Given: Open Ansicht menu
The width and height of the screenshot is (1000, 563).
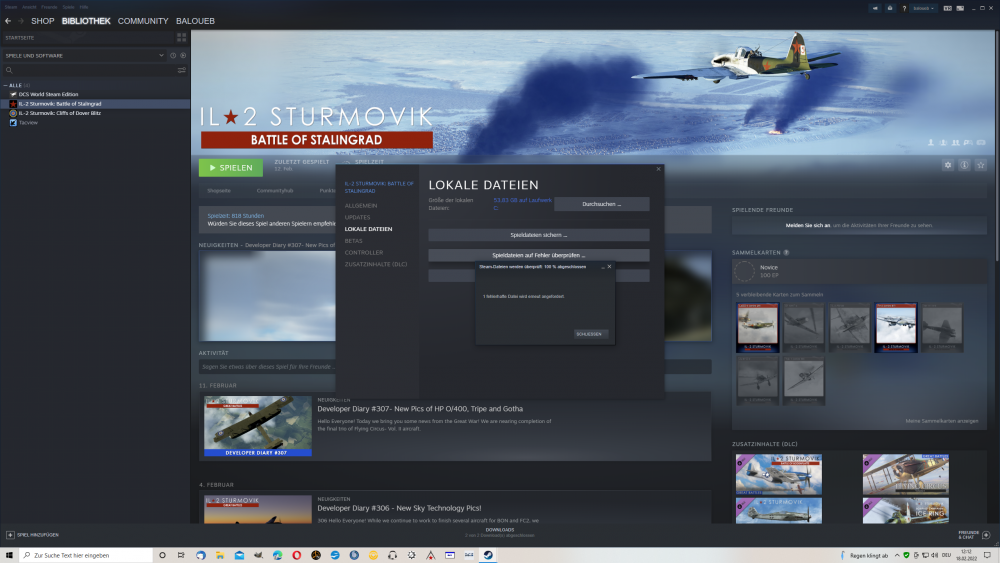Looking at the screenshot, I should (29, 7).
